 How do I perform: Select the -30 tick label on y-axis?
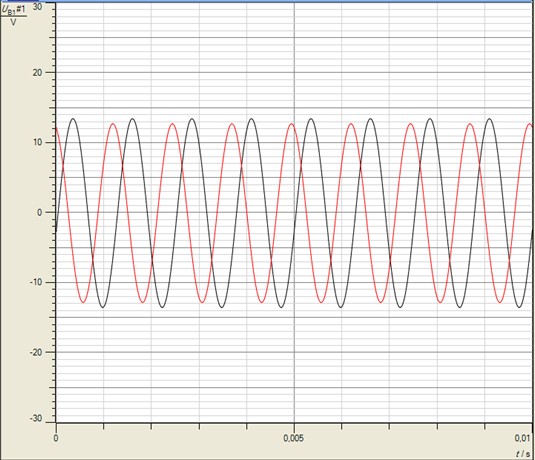pyautogui.click(x=36, y=418)
